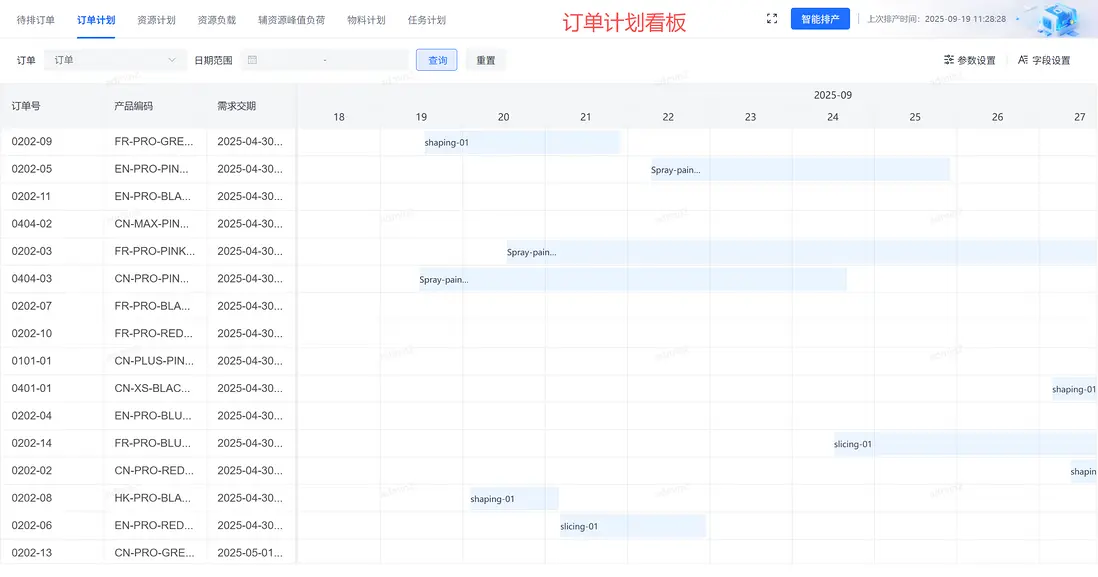Click the 智能排产 button
Screen dimensions: 1098x577
pyautogui.click(x=820, y=19)
